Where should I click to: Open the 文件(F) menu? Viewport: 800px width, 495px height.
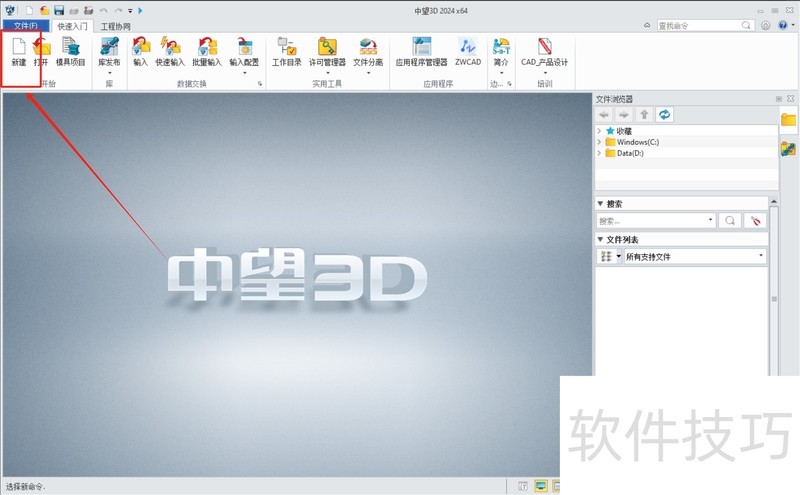26,26
